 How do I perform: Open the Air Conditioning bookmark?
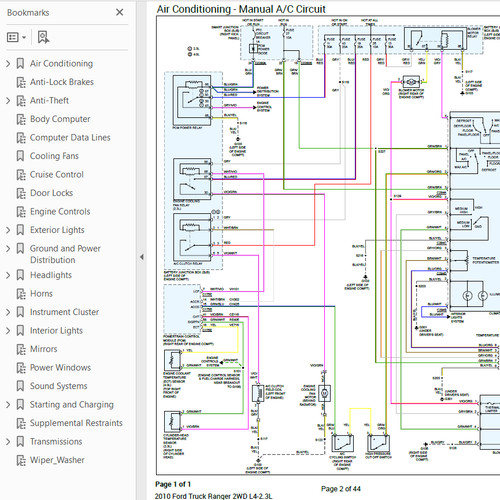(61, 63)
